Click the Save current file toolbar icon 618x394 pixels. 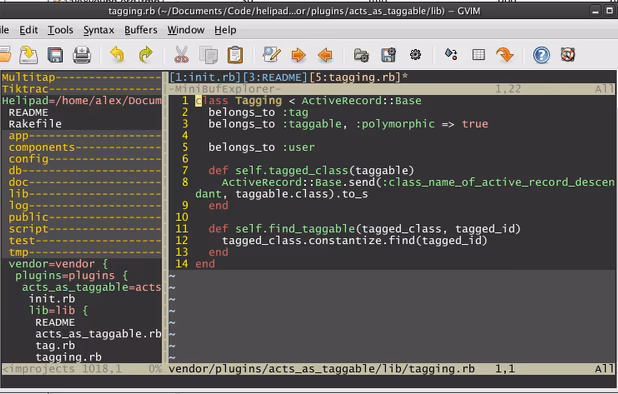click(28, 55)
